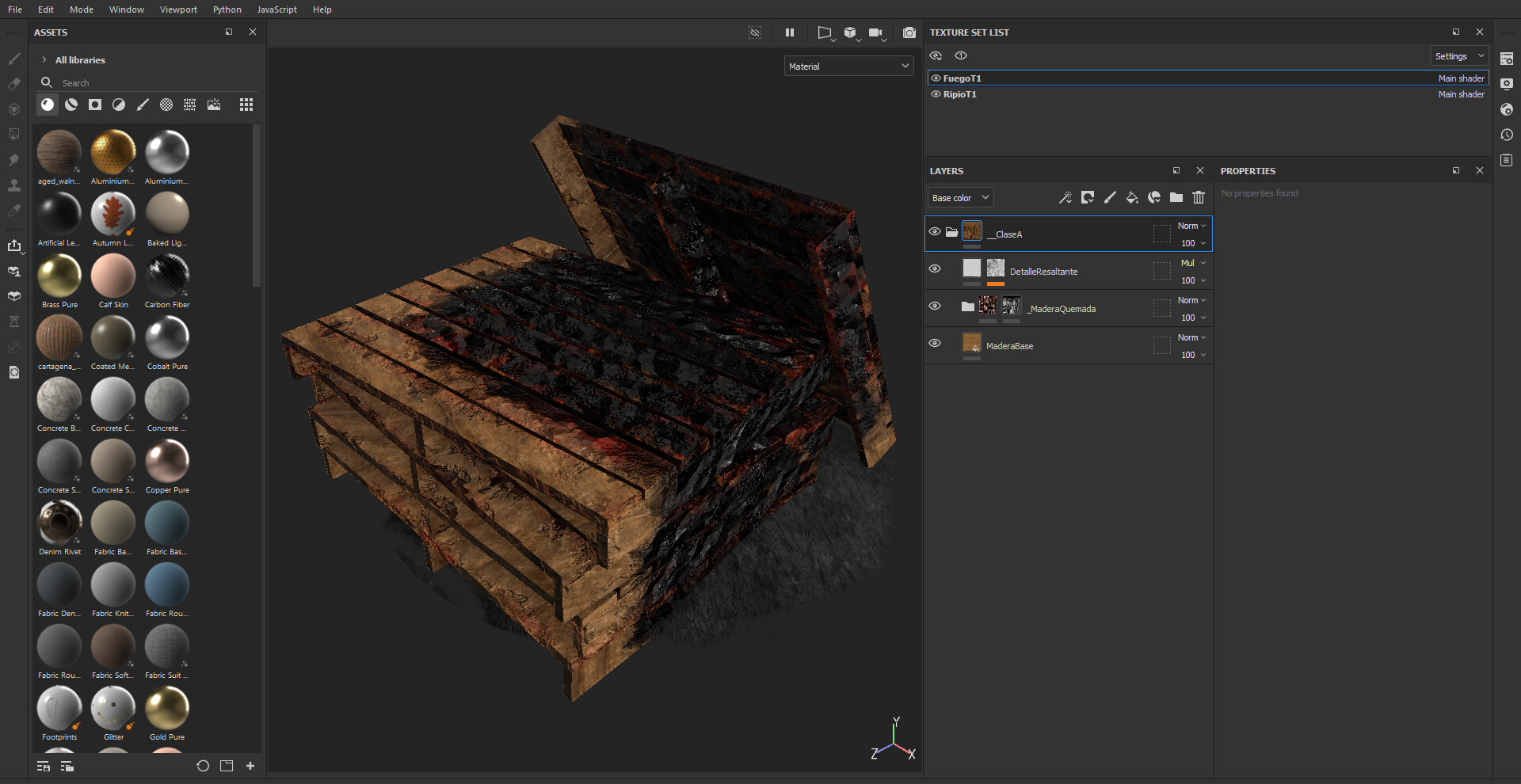The image size is (1521, 784).
Task: Expand the All libraries tree
Action: [44, 60]
